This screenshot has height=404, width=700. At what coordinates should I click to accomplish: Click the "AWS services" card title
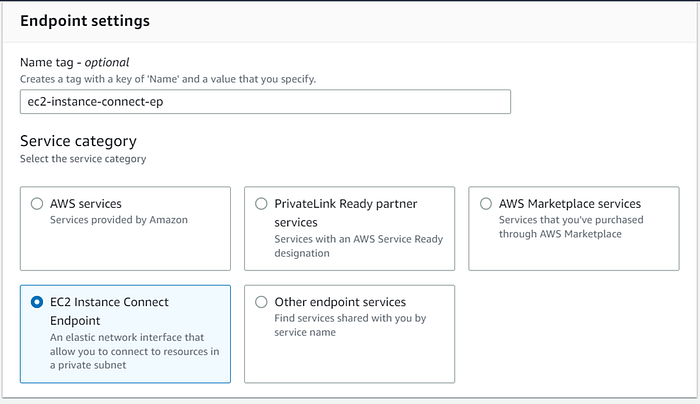(x=86, y=203)
